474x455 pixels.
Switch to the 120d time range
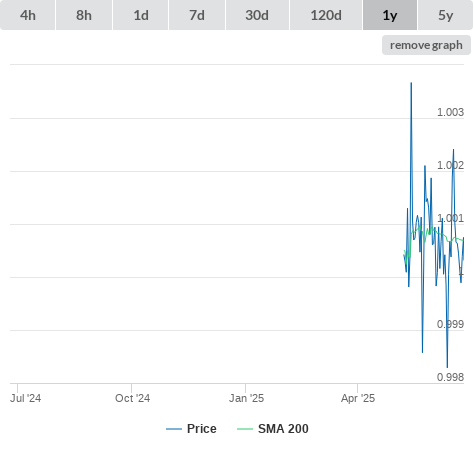[326, 15]
